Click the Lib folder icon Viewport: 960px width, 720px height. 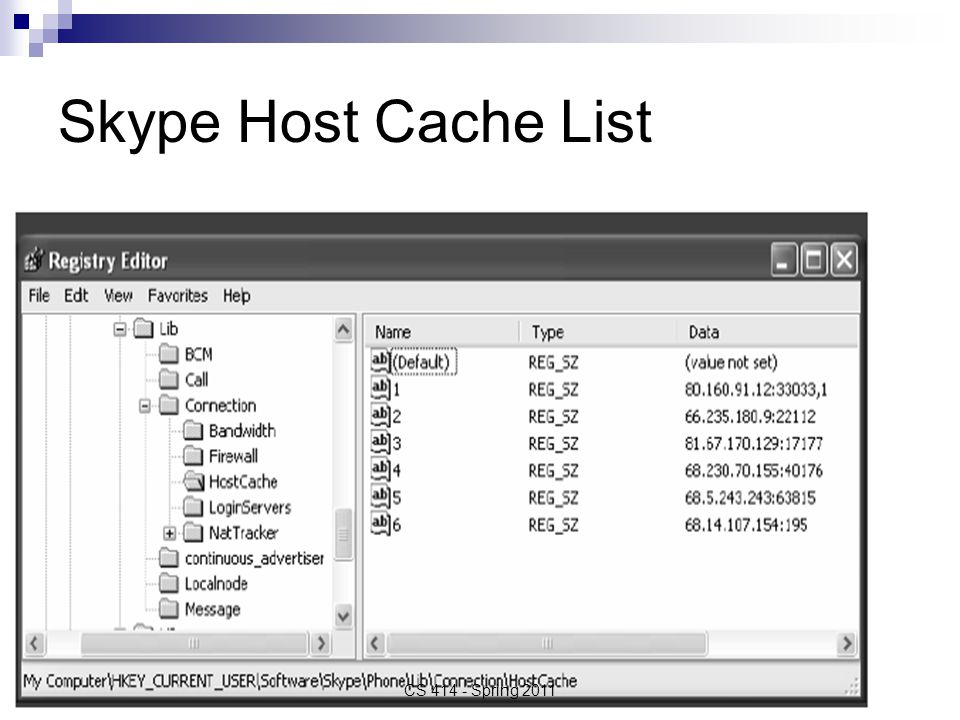point(143,329)
